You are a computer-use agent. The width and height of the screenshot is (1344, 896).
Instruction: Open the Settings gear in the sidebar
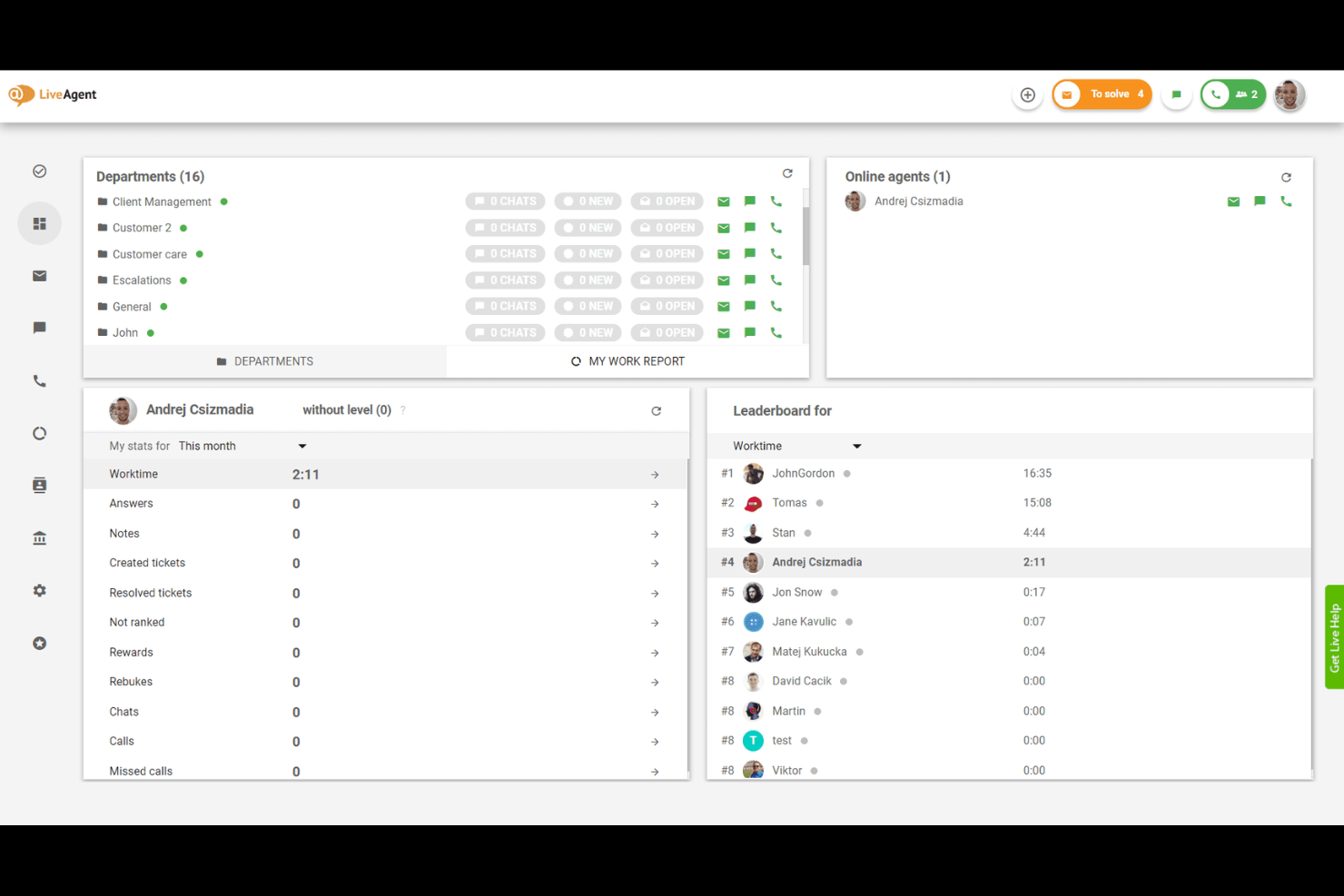pyautogui.click(x=39, y=590)
